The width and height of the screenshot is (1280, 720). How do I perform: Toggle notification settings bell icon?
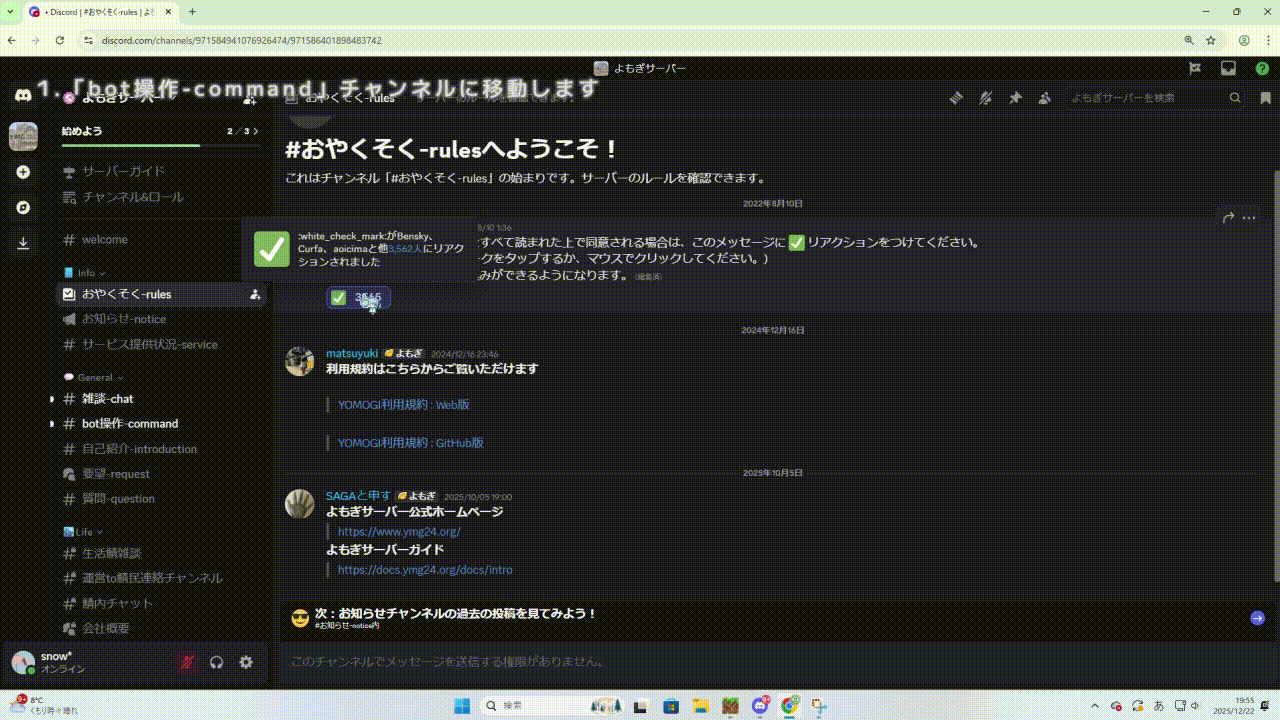[985, 98]
